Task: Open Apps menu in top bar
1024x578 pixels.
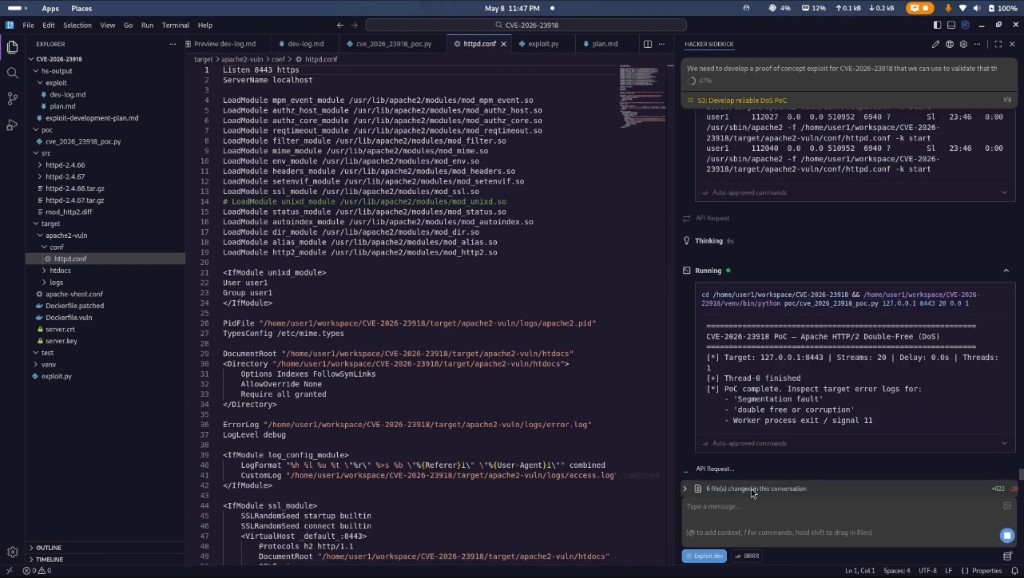Action: (50, 8)
